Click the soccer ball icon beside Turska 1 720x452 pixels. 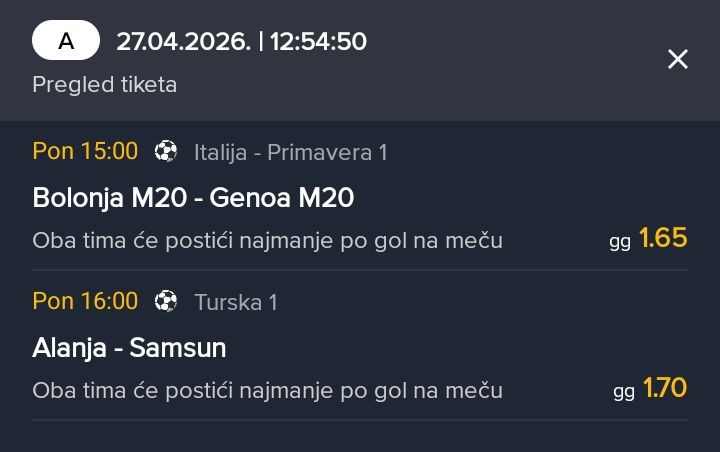click(166, 301)
